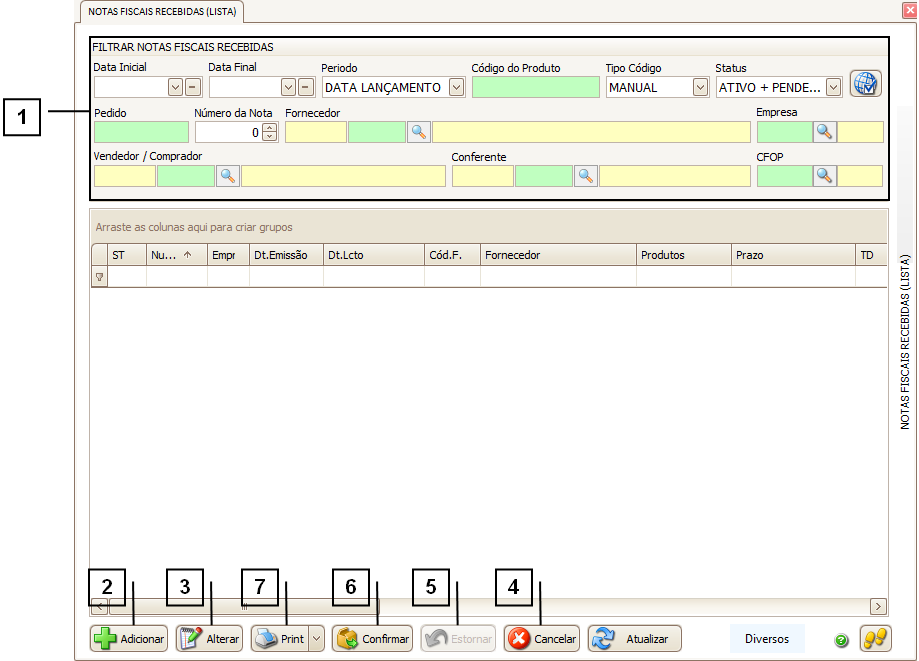Increase the Número da Nota spinner value
This screenshot has width=919, height=661.
(x=269, y=128)
